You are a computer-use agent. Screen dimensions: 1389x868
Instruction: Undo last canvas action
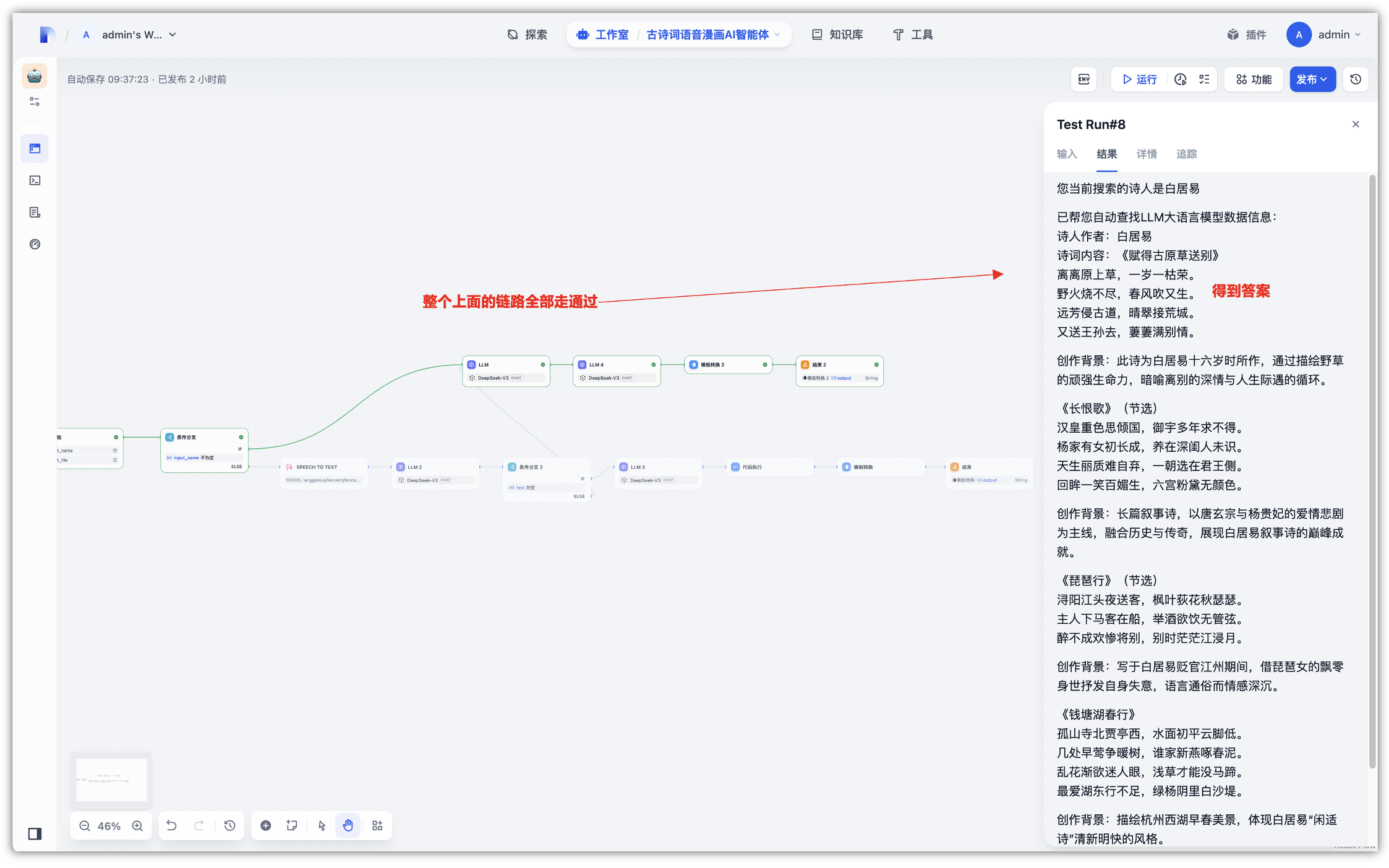(172, 826)
